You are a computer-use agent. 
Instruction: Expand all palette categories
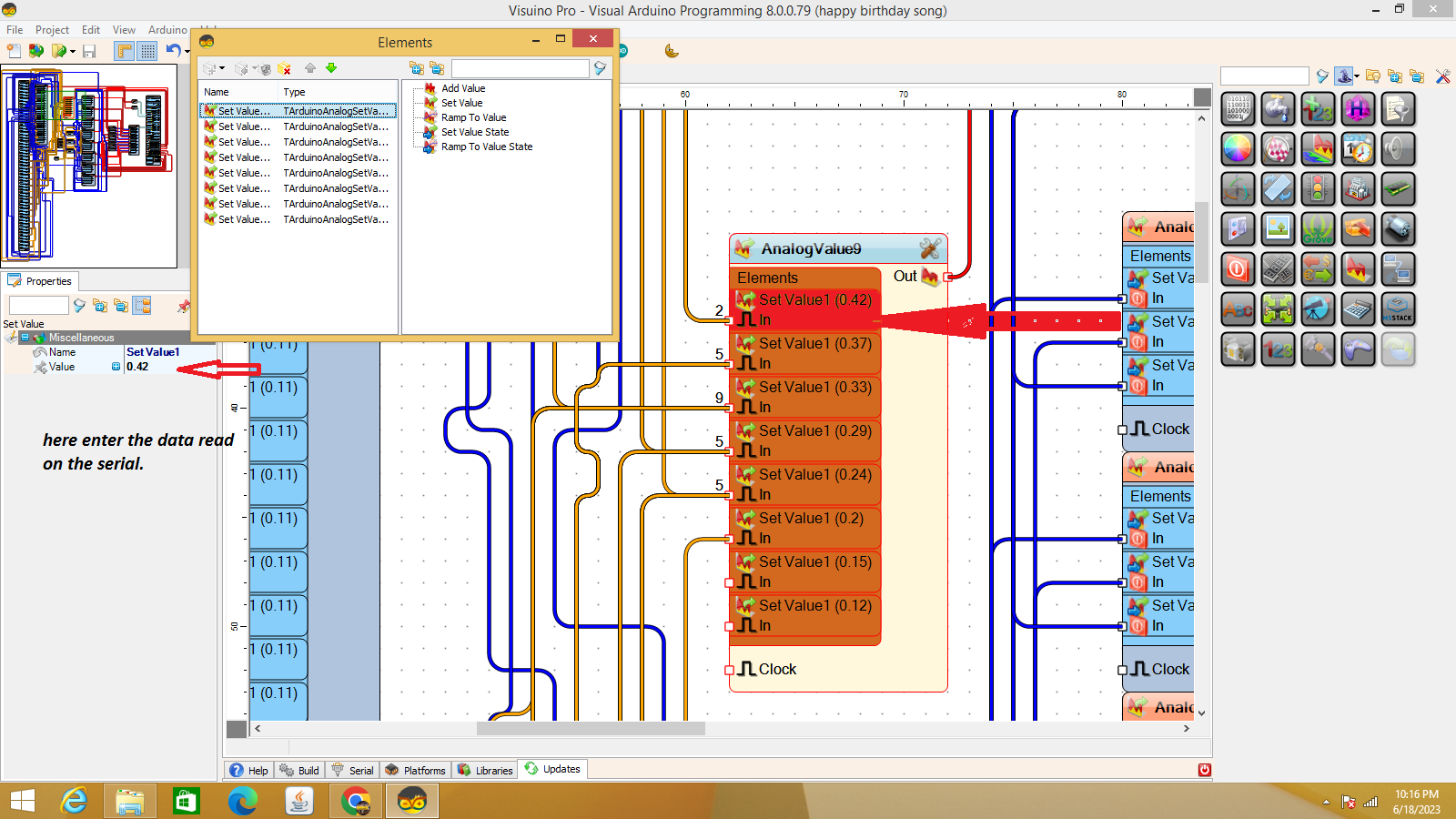(1395, 76)
